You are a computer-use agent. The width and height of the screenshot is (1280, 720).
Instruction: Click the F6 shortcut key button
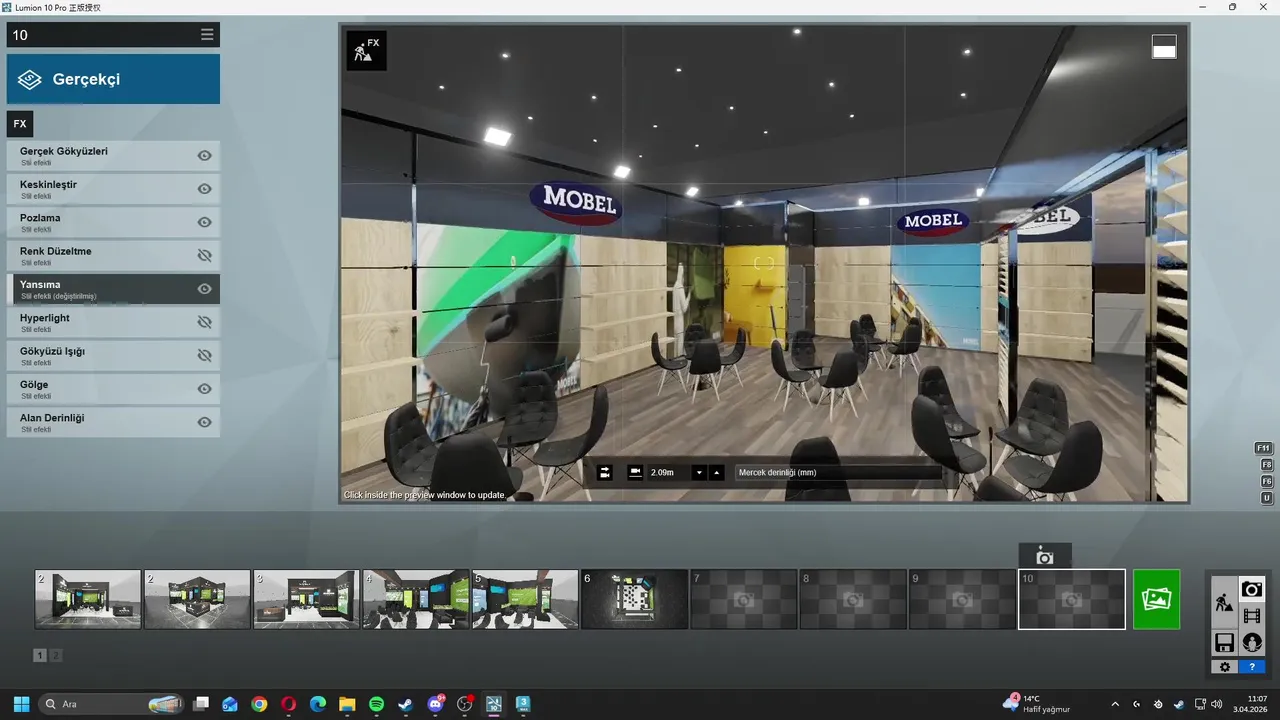[1266, 481]
